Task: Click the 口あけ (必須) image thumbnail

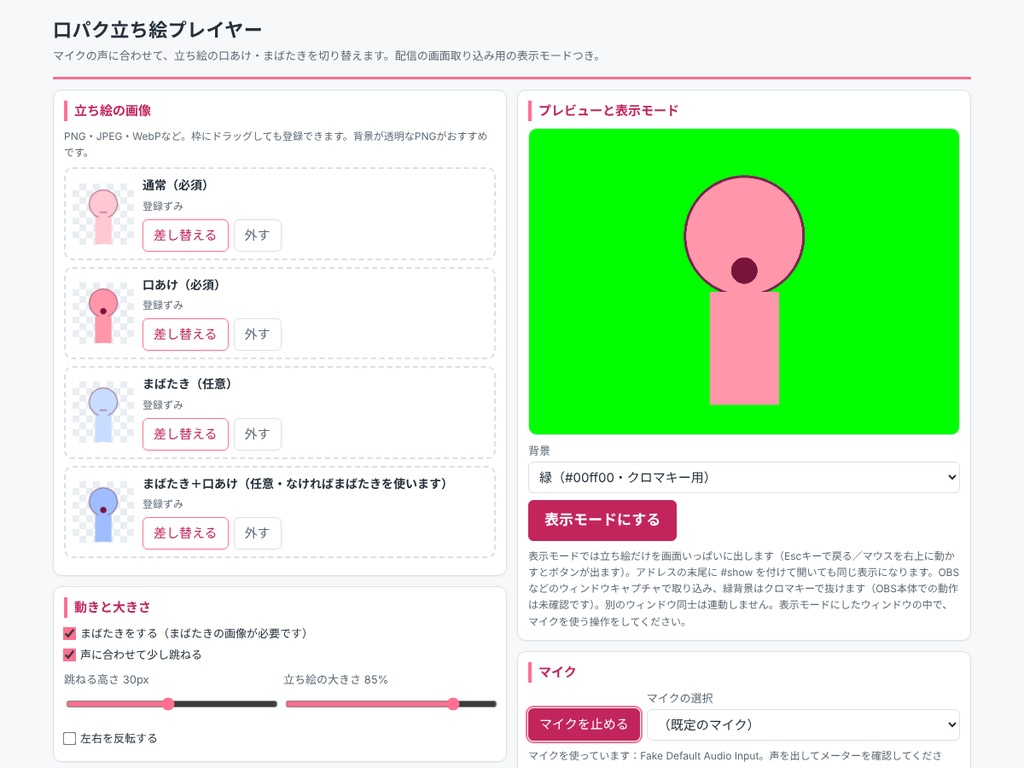Action: [x=103, y=313]
